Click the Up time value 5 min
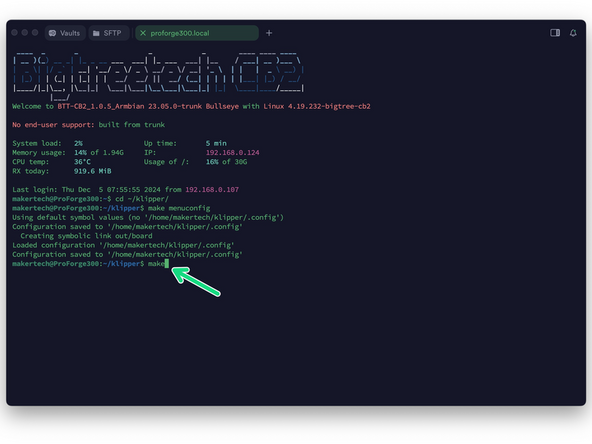The image size is (592, 444). (x=216, y=143)
